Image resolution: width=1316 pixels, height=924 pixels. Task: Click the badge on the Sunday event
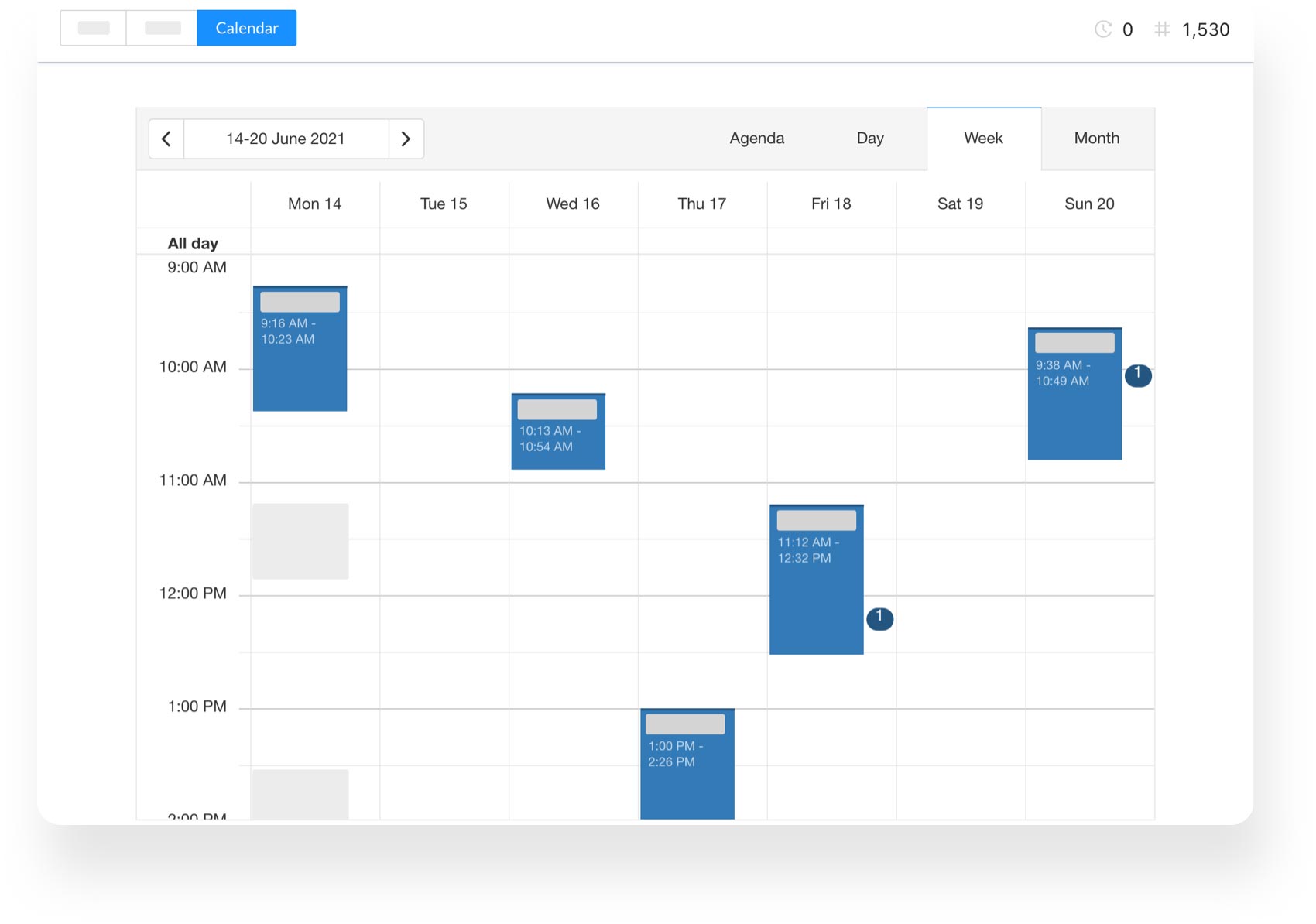coord(1139,376)
